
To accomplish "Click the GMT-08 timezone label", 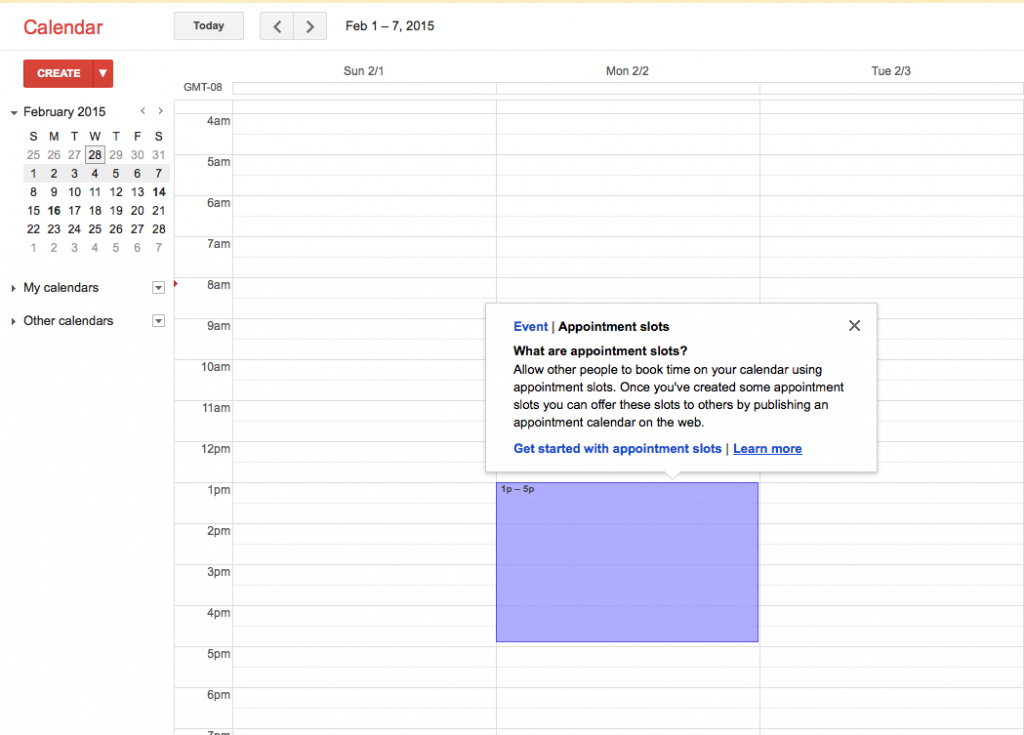I will click(x=202, y=87).
